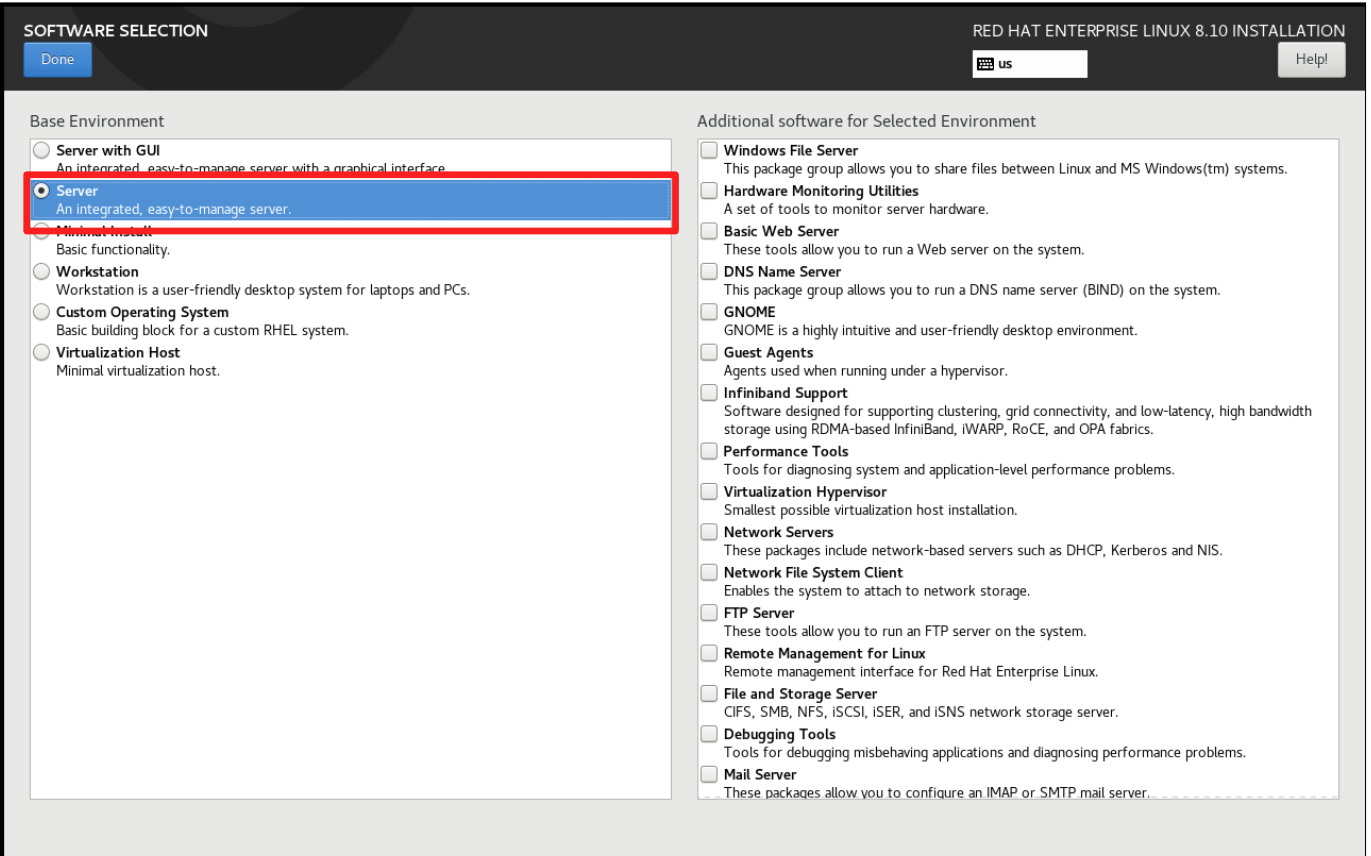
Task: Click the keyboard layout icon
Action: pos(986,64)
